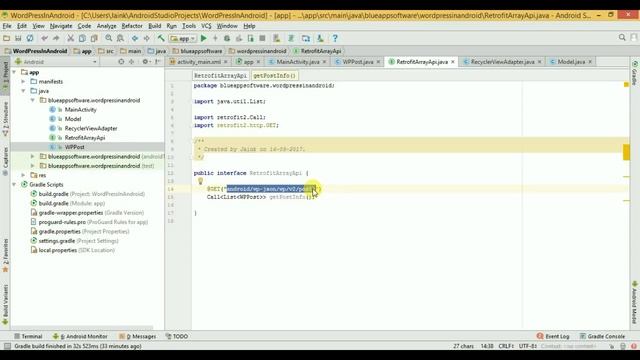Open the Tools menu
640x360 pixels.
click(x=189, y=26)
